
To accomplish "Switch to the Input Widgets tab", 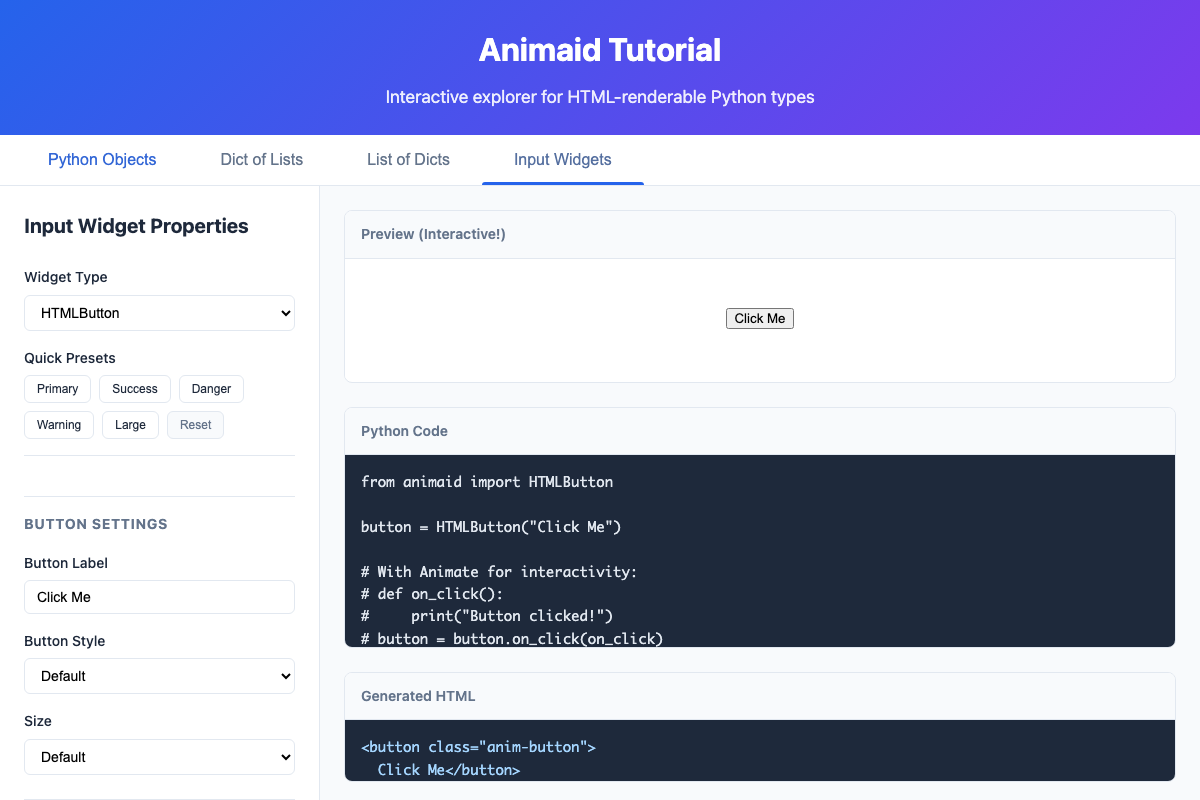I will (x=562, y=160).
